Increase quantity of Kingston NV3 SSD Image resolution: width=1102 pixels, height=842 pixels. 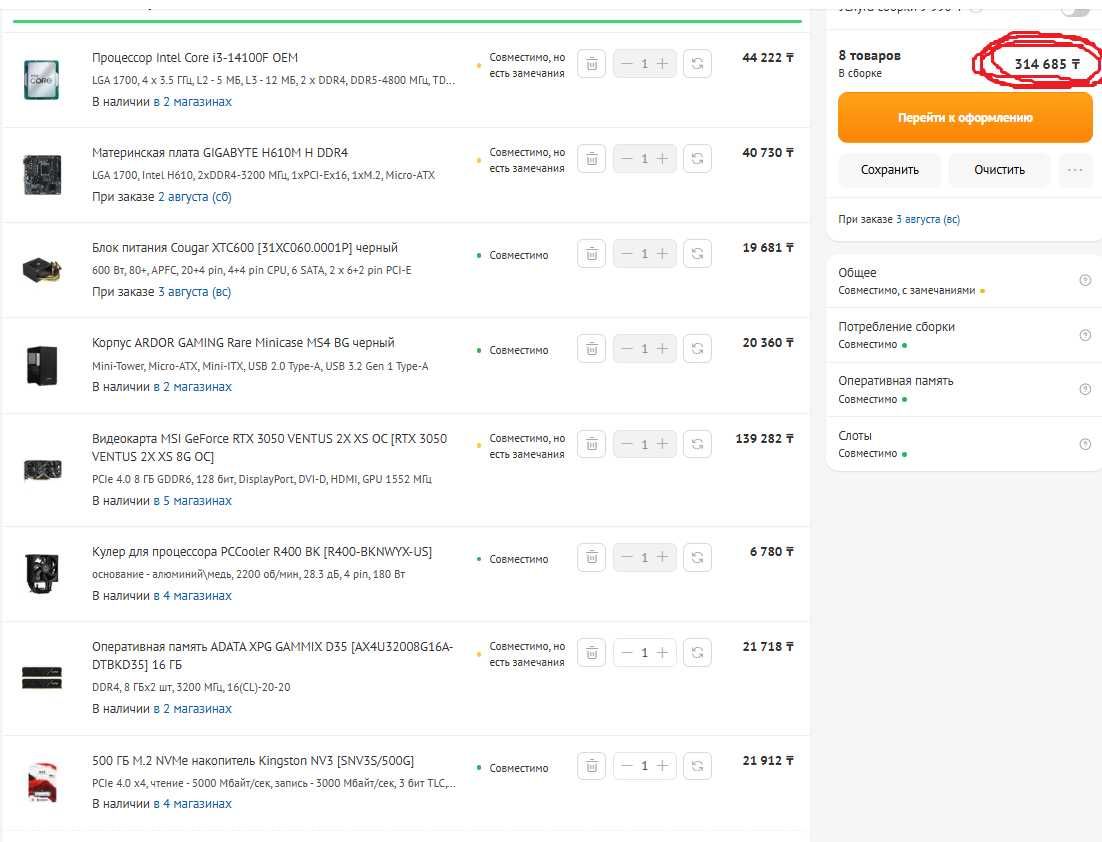coord(662,766)
